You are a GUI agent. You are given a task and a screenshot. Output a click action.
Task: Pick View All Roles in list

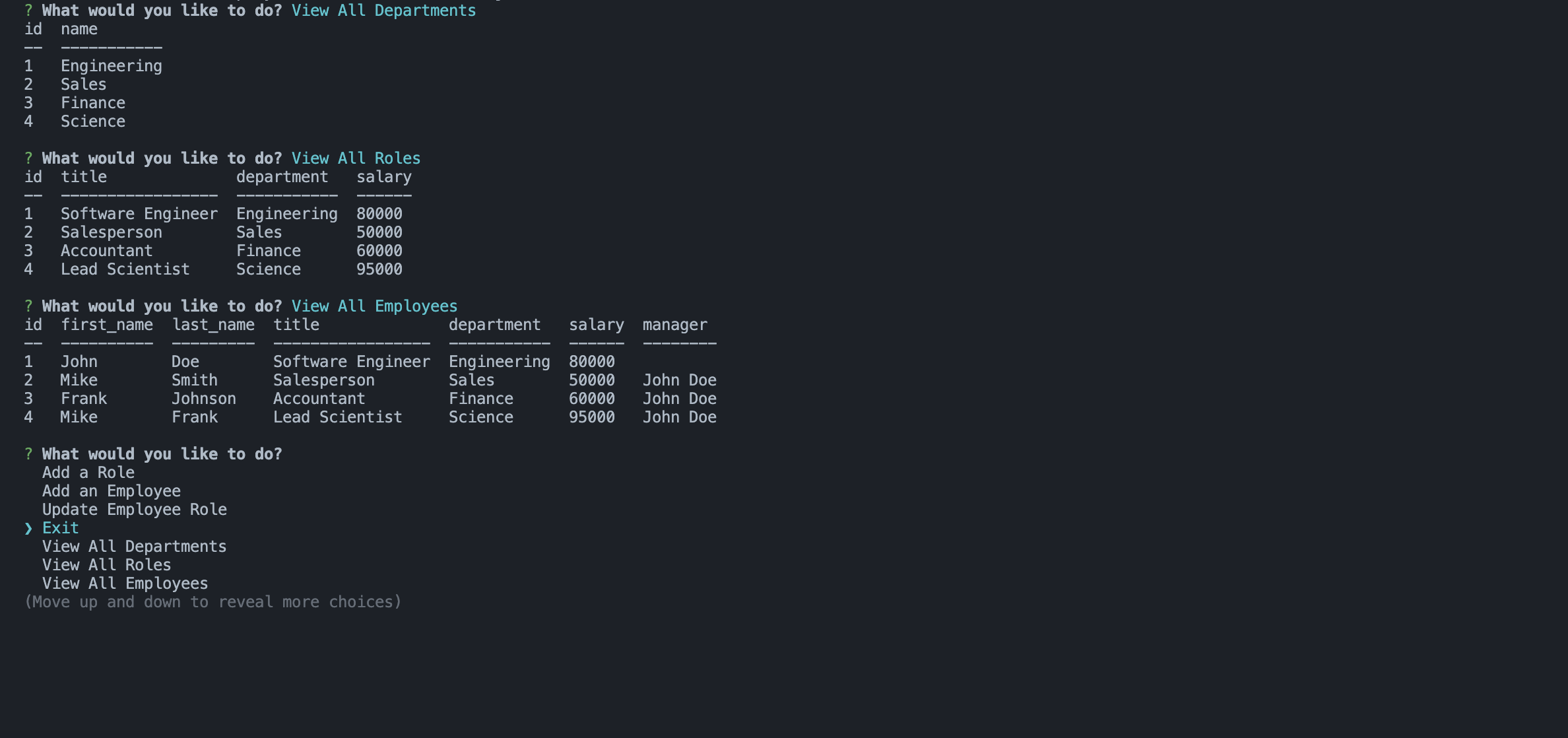click(106, 565)
